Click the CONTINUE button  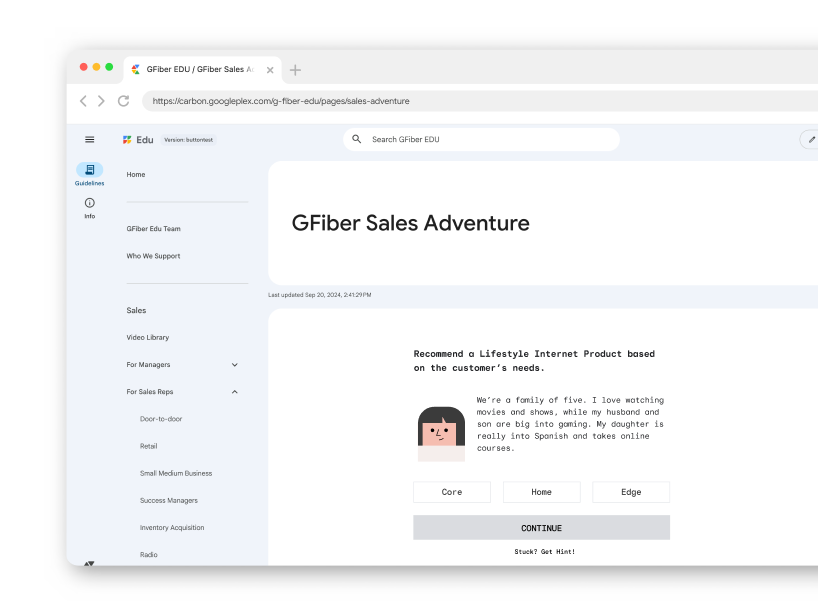click(x=542, y=528)
